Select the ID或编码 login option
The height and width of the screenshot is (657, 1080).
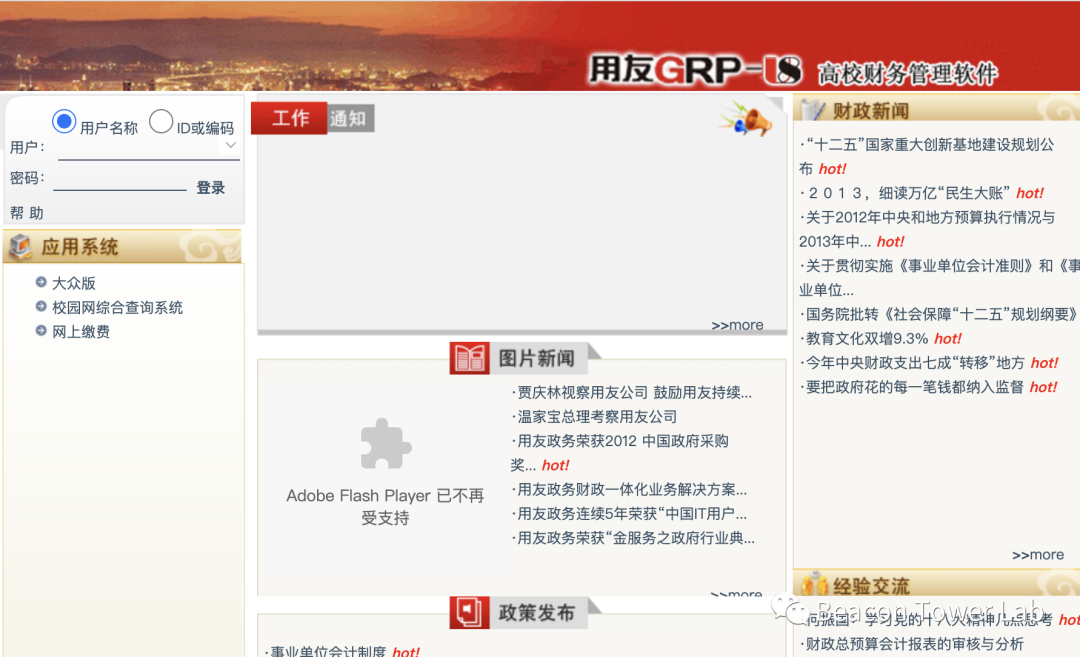[161, 120]
